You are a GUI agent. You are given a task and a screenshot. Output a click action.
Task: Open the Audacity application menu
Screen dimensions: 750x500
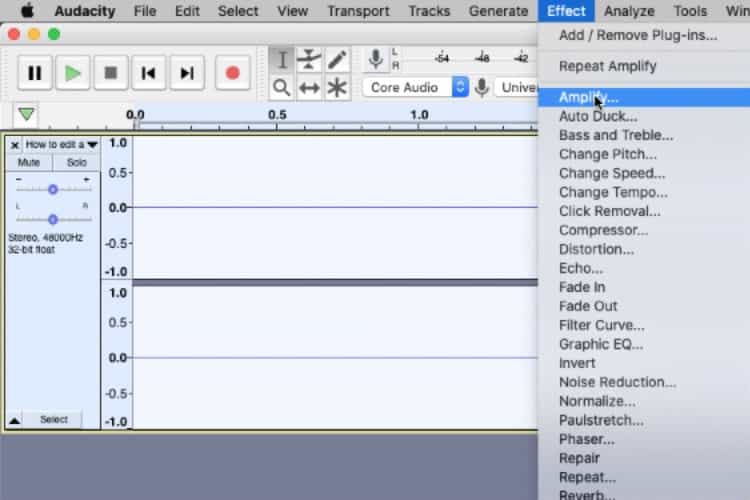[85, 11]
